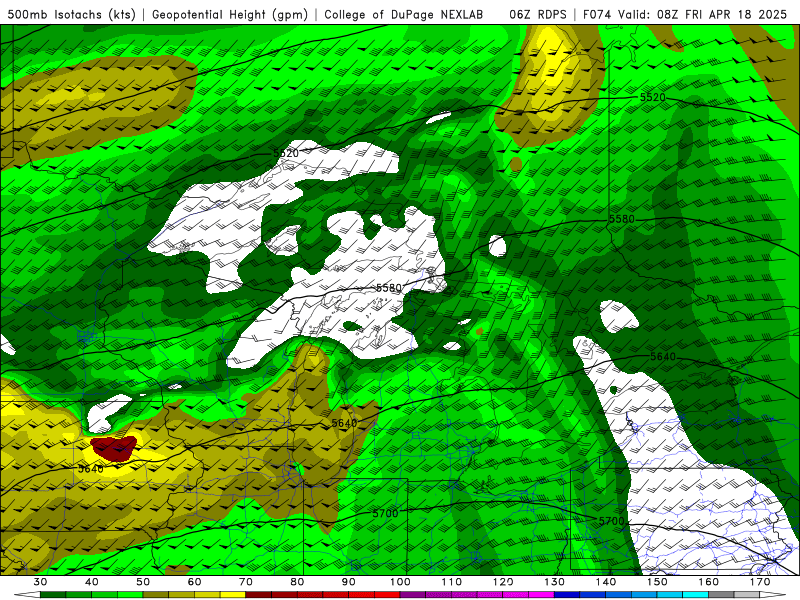Click the "500mb Isotachs (kts)" title text
Viewport: 800px width, 600px height.
pyautogui.click(x=72, y=14)
